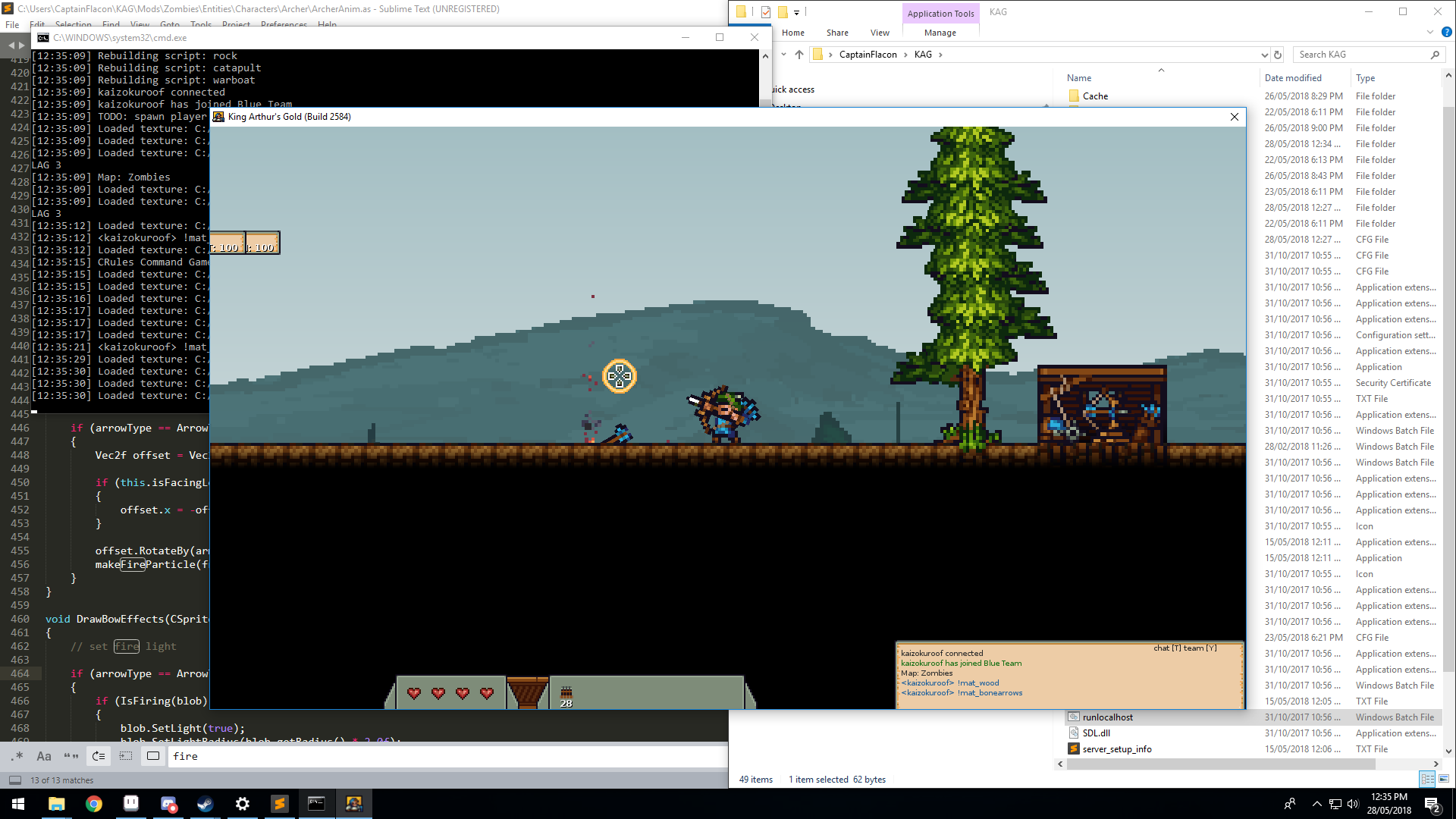
Task: Toggle in-selection search in find bar
Action: point(126,756)
